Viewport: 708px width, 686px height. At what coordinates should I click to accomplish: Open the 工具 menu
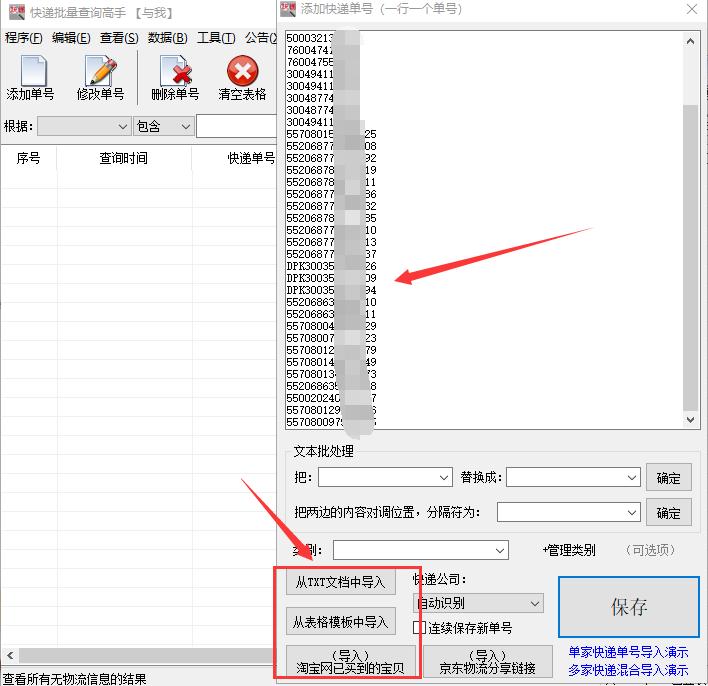(x=216, y=38)
